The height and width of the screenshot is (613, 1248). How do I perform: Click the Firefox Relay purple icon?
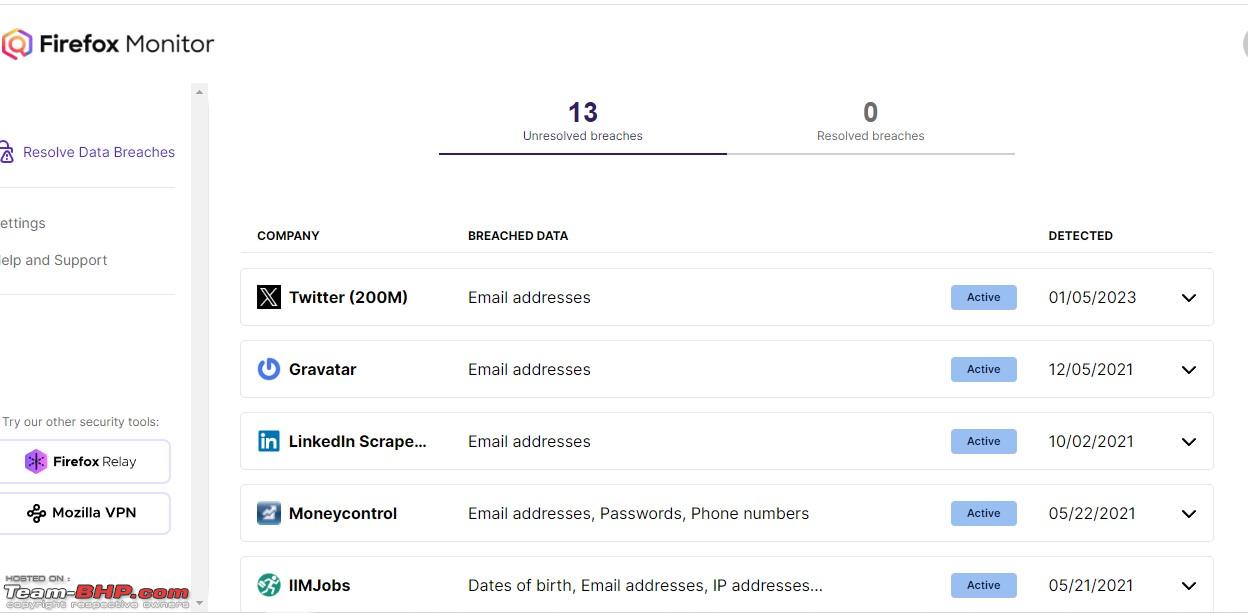point(36,461)
